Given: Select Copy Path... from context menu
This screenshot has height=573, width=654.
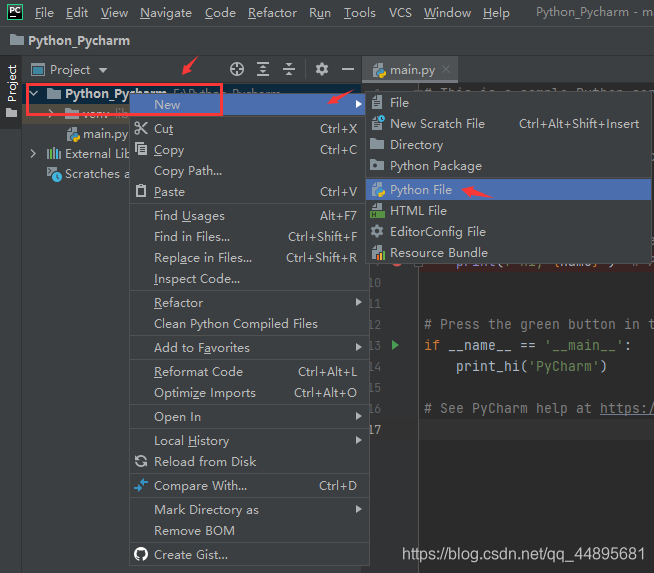Looking at the screenshot, I should coord(249,171).
